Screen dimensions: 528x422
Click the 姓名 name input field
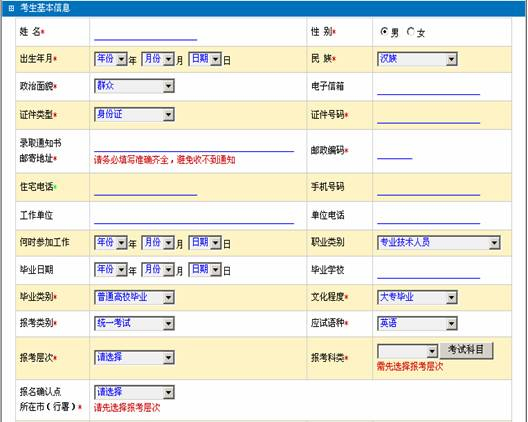[145, 33]
